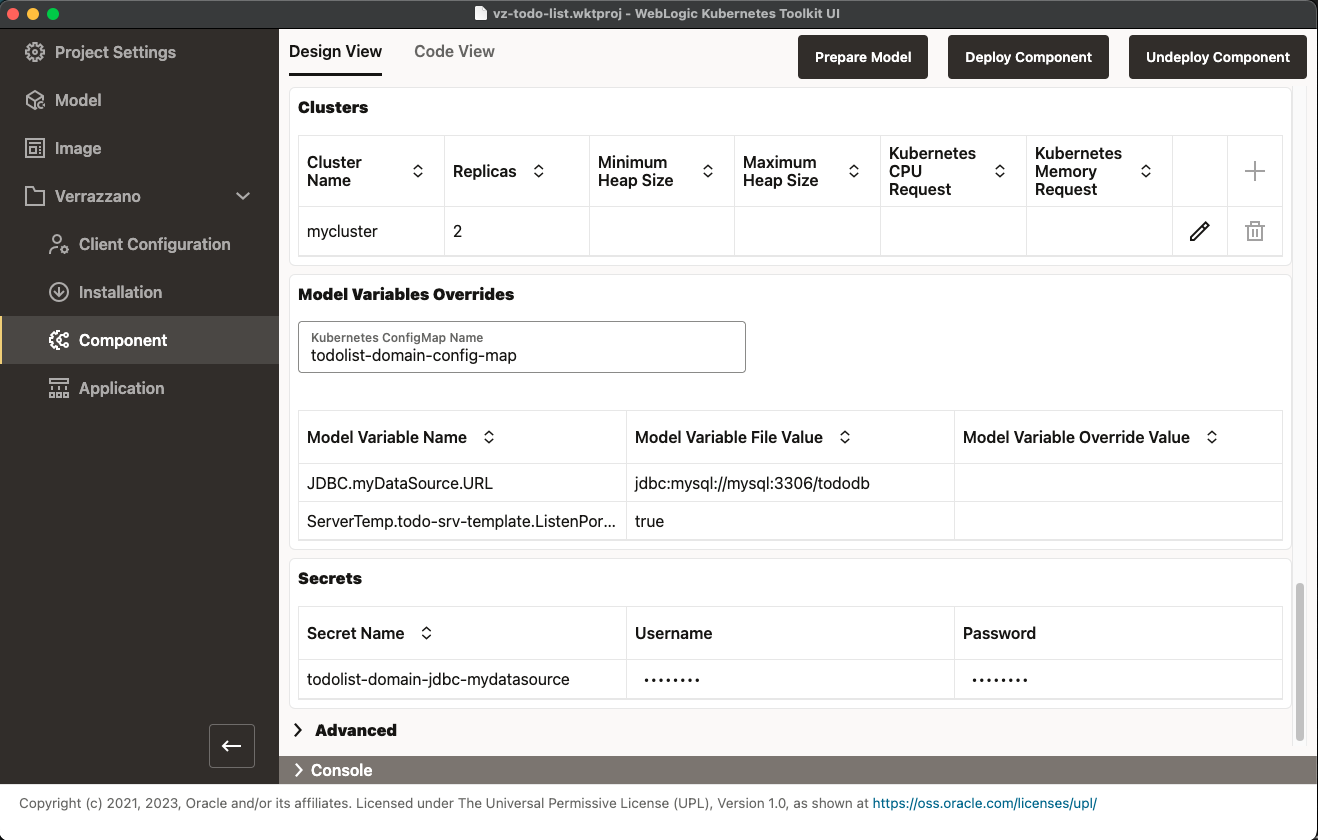This screenshot has width=1318, height=840.
Task: Sort by Cluster Name column
Action: [x=418, y=171]
